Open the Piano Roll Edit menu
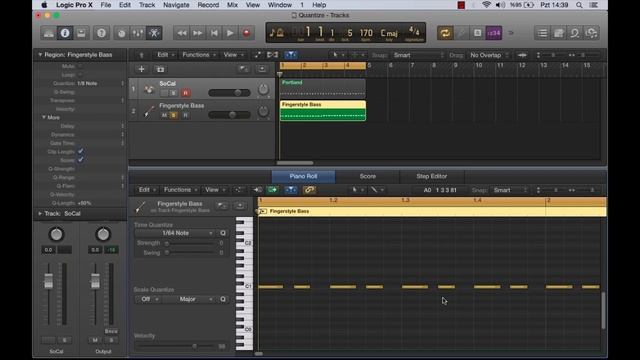 coord(147,190)
